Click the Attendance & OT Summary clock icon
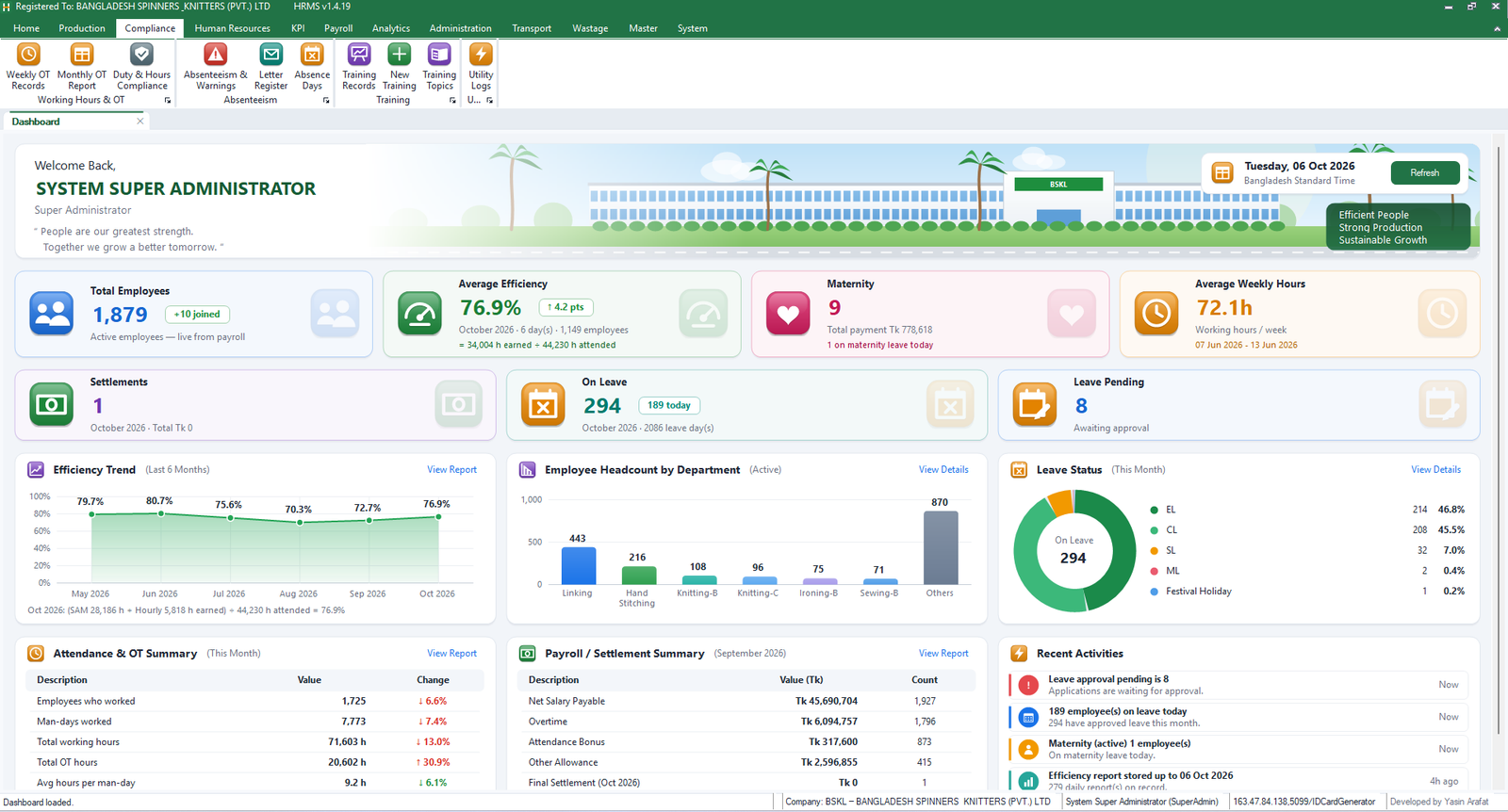Image resolution: width=1508 pixels, height=812 pixels. pos(36,653)
